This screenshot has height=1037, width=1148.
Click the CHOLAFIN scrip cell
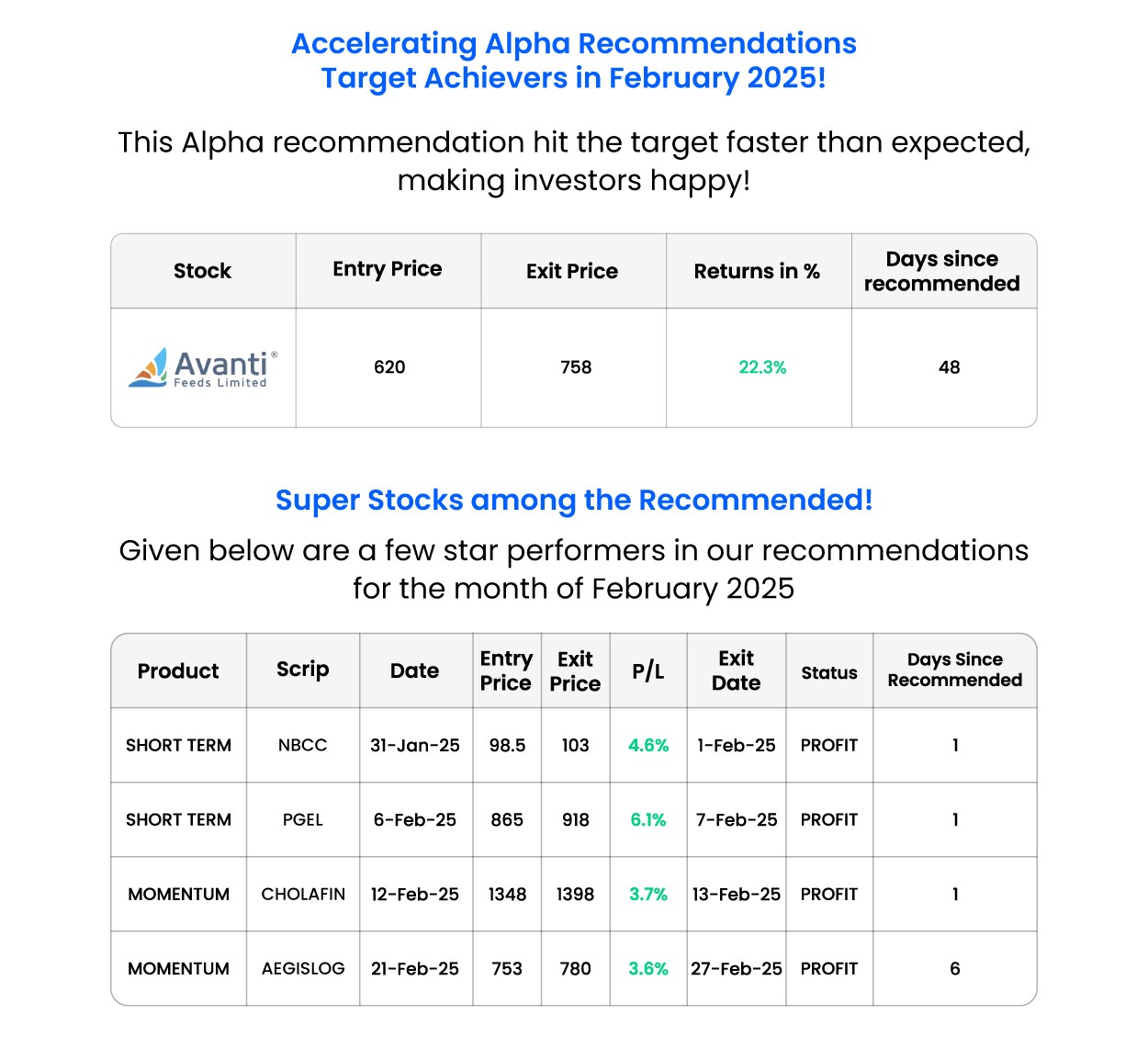[x=303, y=894]
